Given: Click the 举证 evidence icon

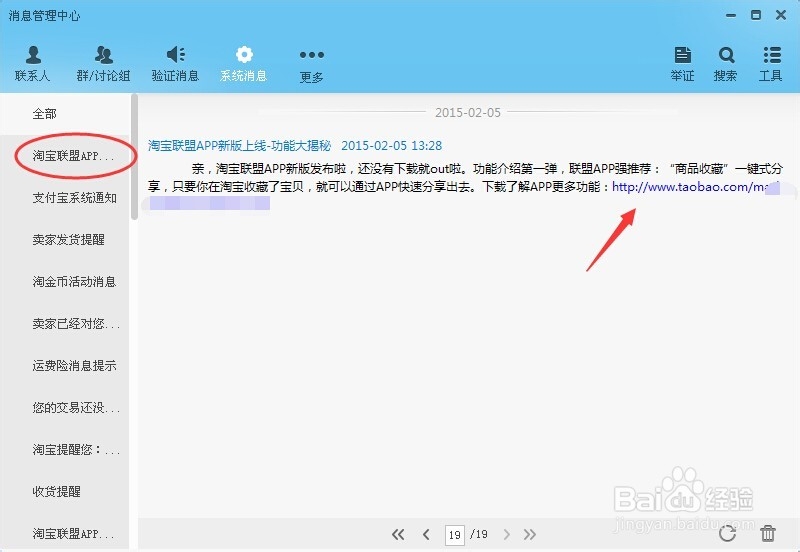Looking at the screenshot, I should tap(682, 64).
